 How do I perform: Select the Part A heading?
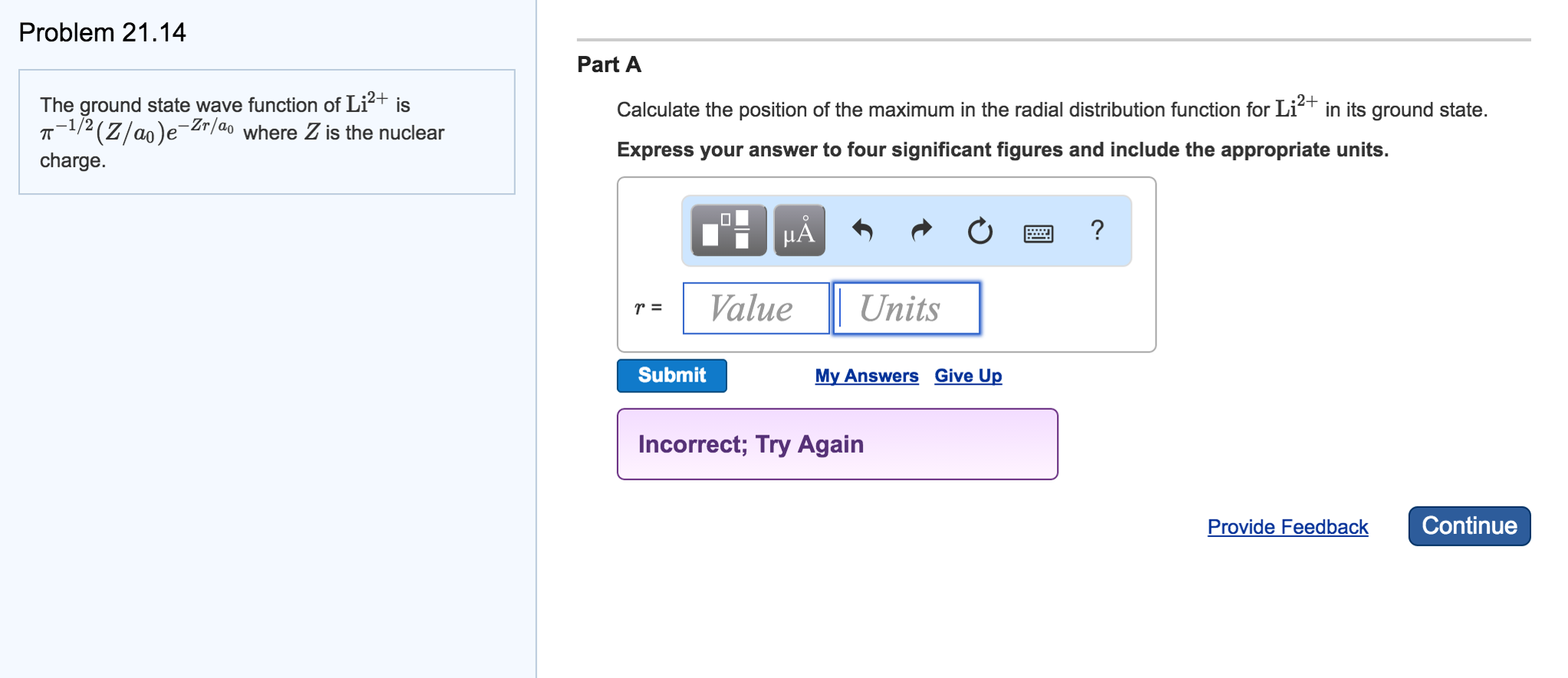click(x=609, y=64)
